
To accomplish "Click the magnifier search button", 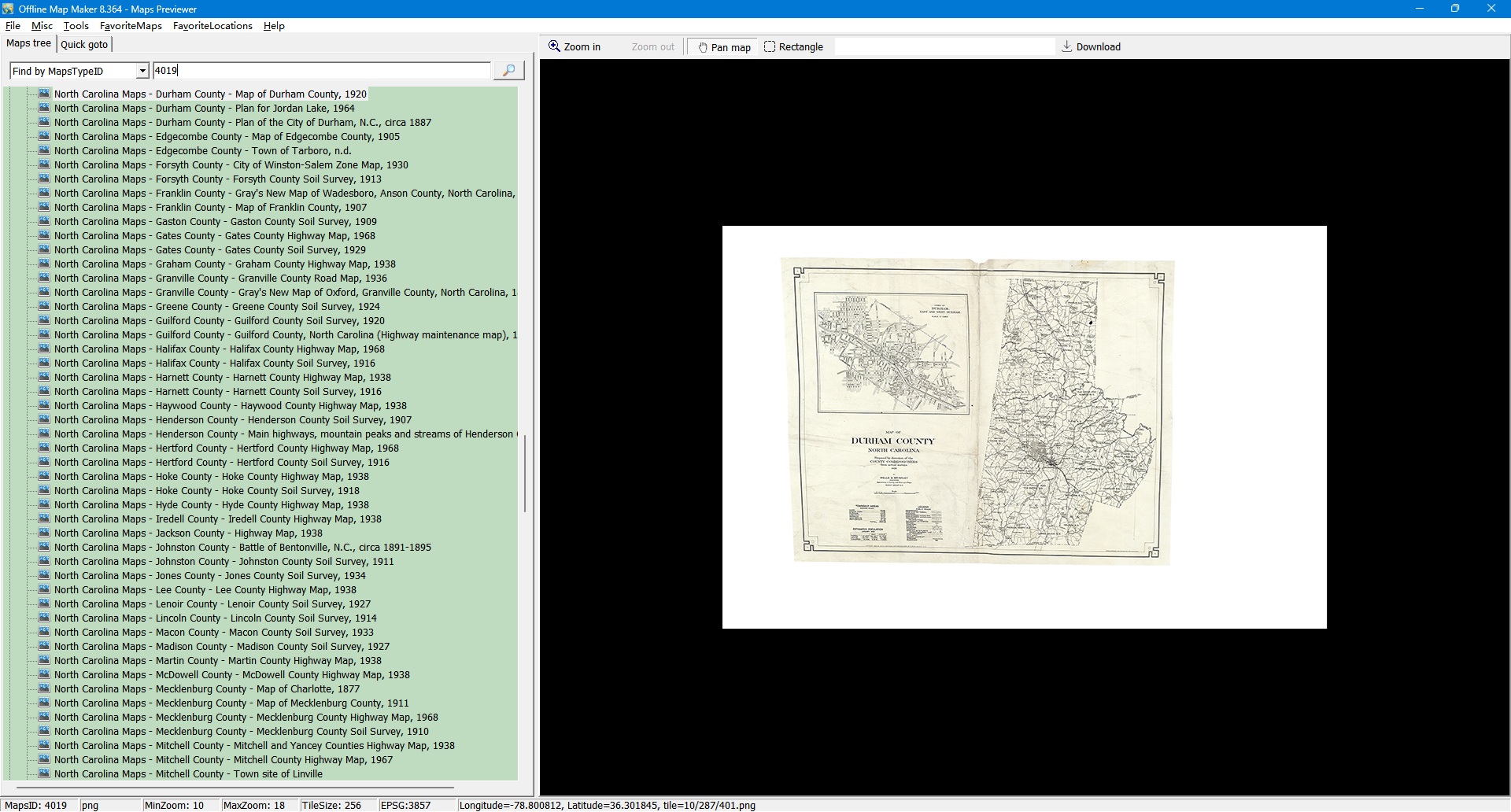I will point(508,71).
